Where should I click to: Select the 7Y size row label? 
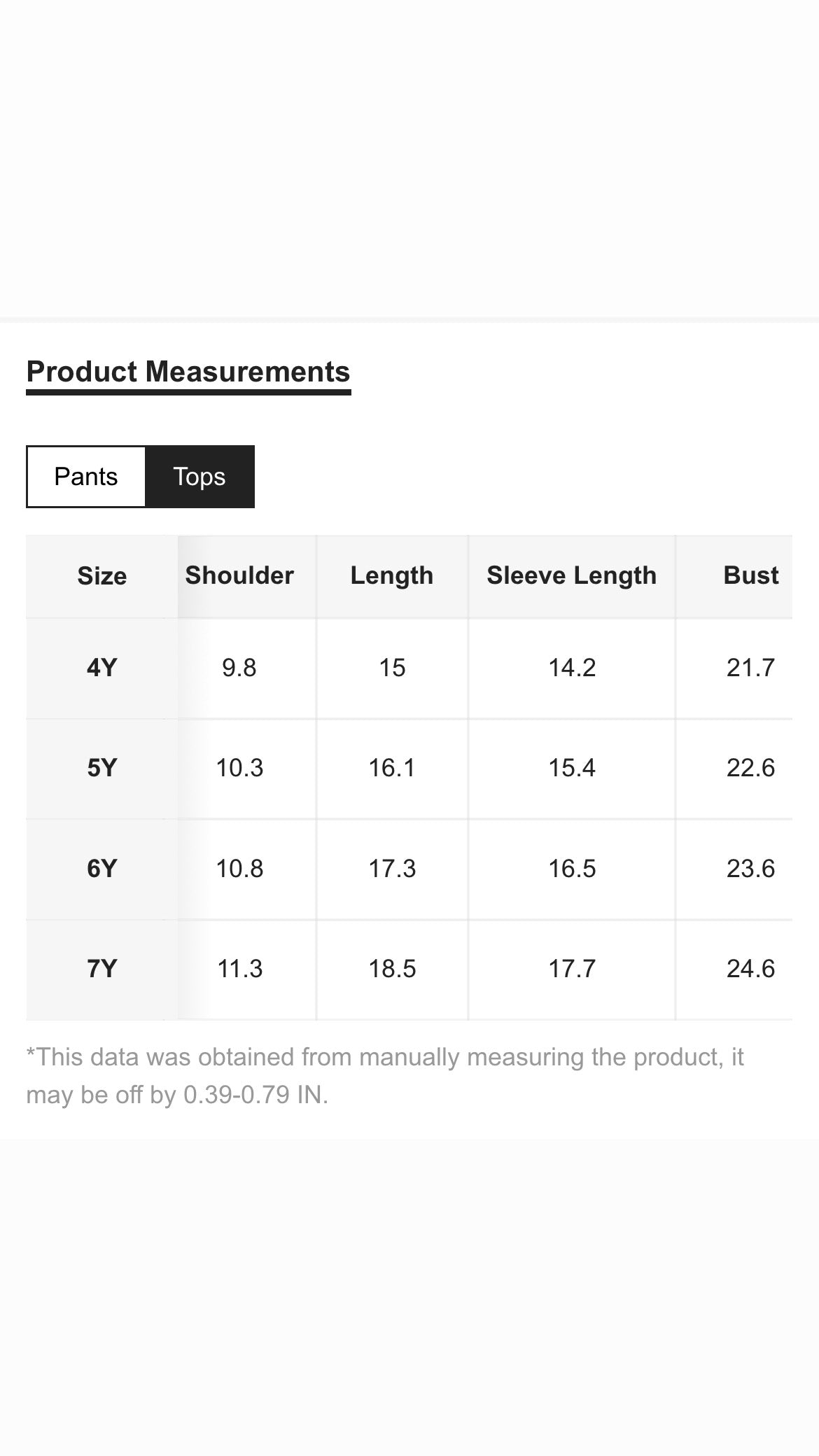tap(102, 969)
